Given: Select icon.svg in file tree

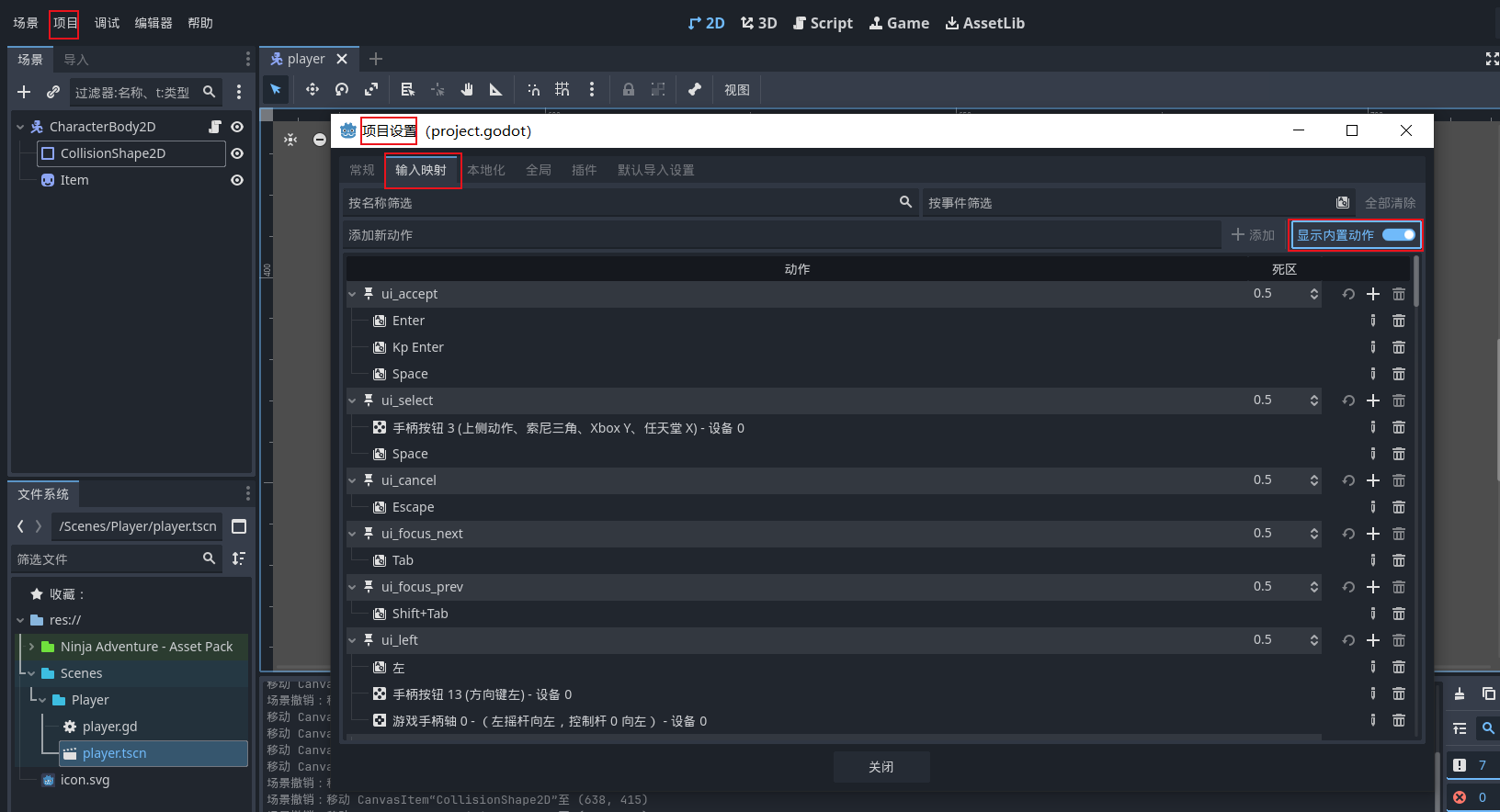Looking at the screenshot, I should (x=85, y=780).
